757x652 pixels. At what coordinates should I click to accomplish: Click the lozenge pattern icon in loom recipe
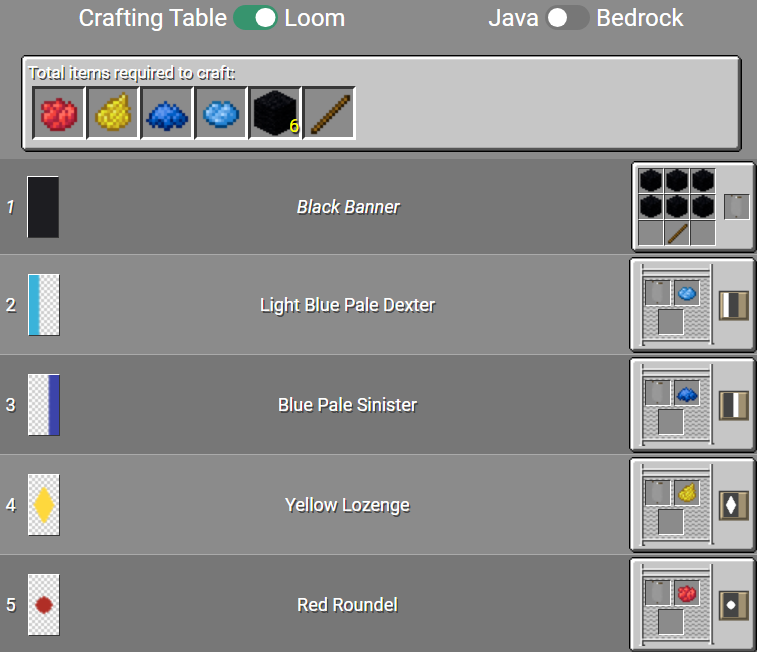point(733,504)
